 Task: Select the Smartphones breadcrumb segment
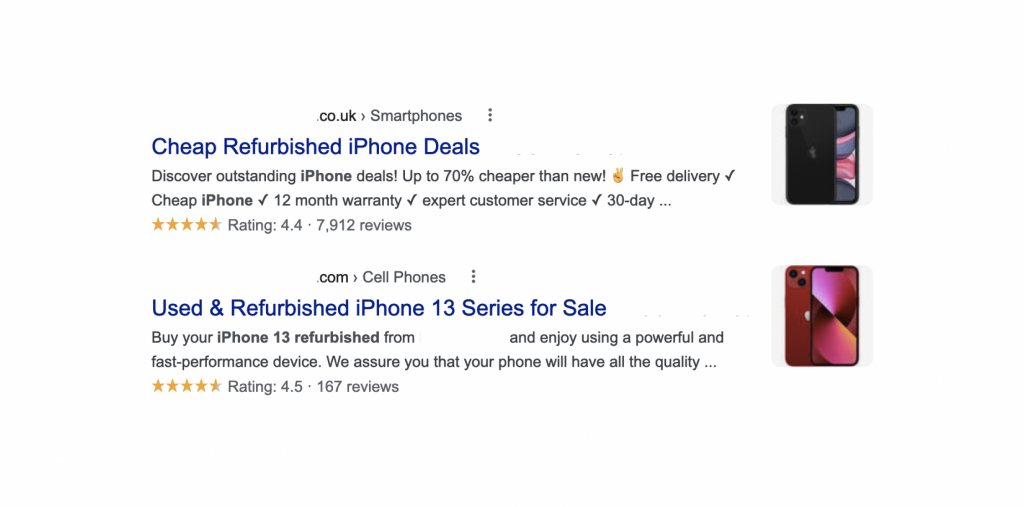[x=416, y=116]
